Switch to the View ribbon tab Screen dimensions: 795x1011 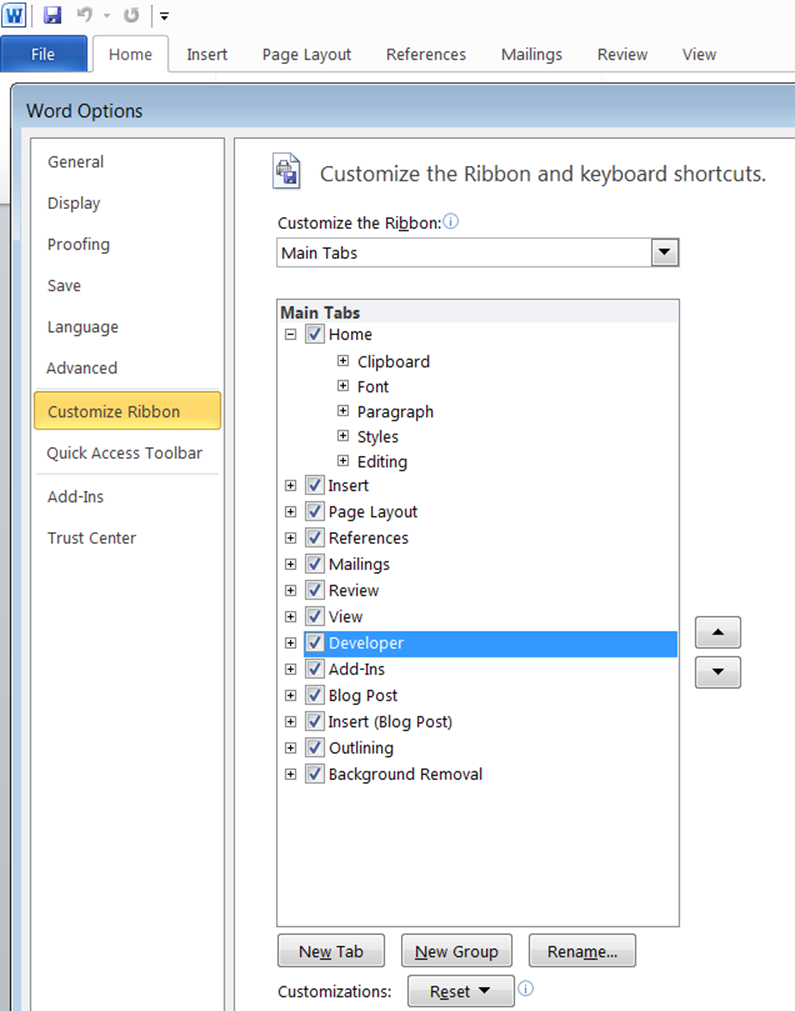click(x=699, y=54)
